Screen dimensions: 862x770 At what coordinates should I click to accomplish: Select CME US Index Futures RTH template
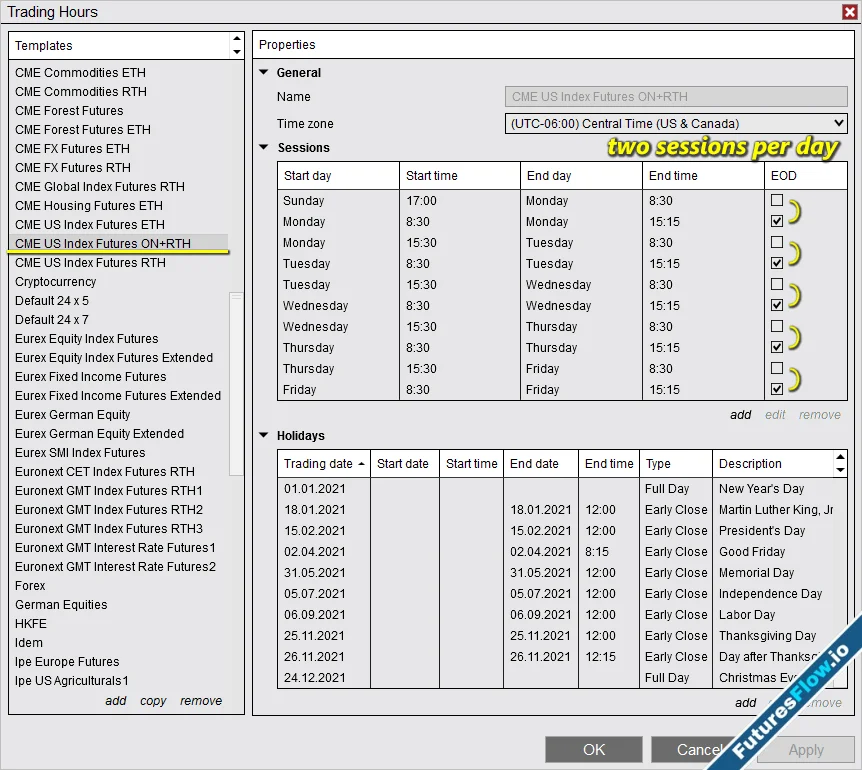pos(91,263)
